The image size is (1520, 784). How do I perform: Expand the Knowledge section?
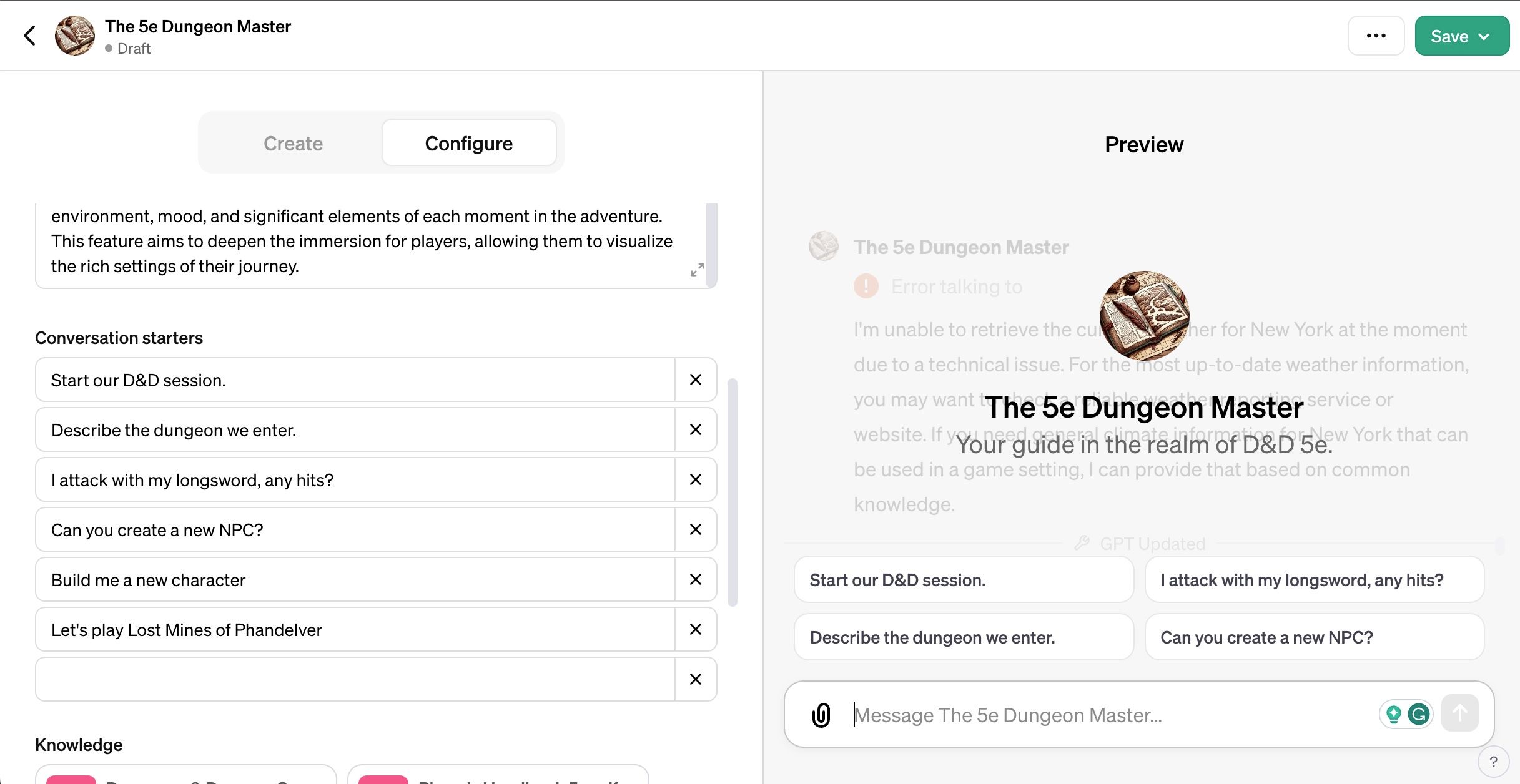tap(78, 745)
